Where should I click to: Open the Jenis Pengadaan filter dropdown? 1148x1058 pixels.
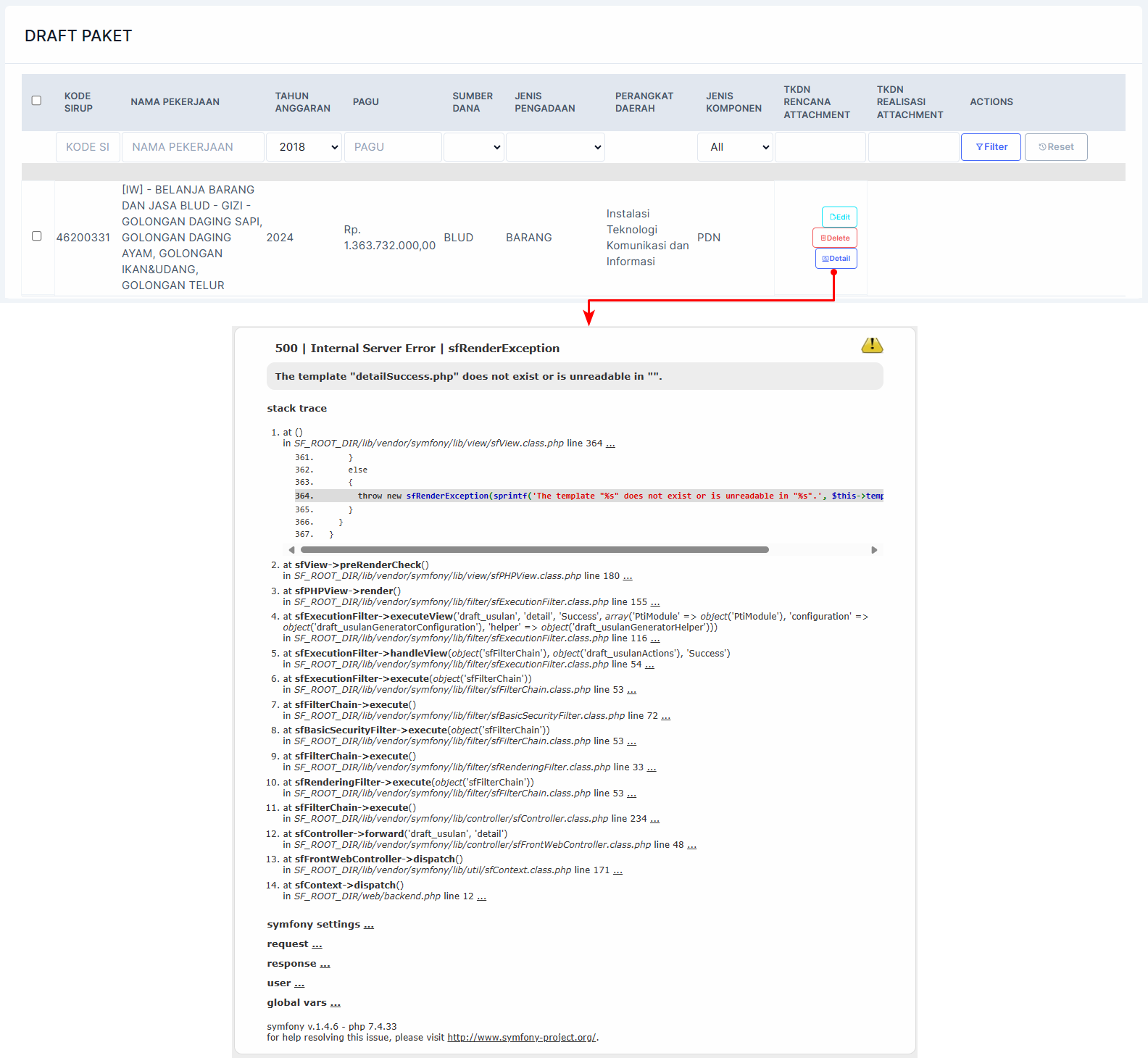[x=555, y=147]
